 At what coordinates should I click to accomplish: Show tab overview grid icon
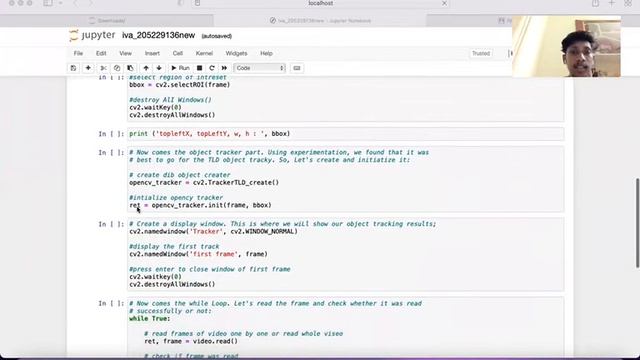point(628,3)
